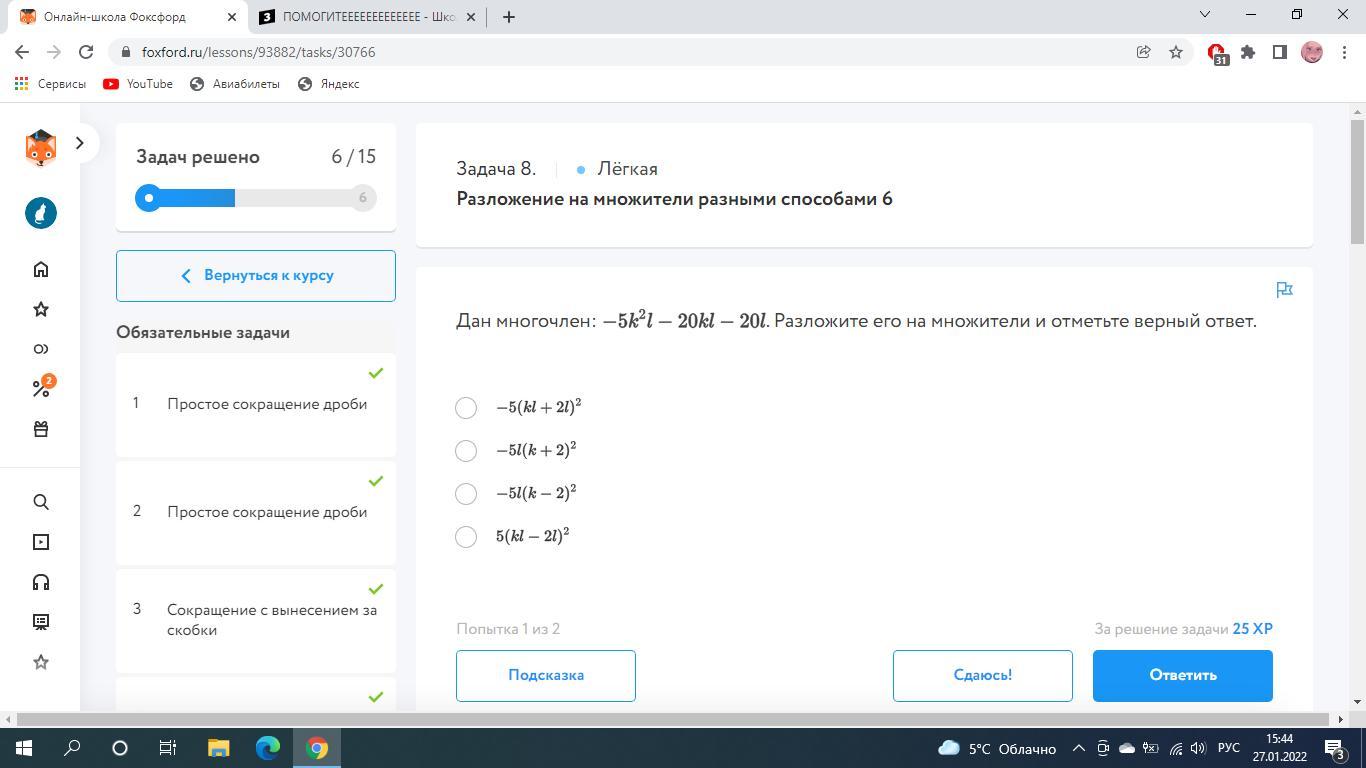Click the Ответить submit button

tap(1182, 675)
